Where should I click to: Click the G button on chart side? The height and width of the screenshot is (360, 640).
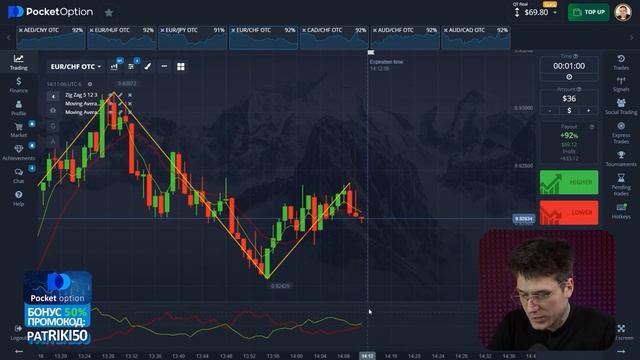53,126
